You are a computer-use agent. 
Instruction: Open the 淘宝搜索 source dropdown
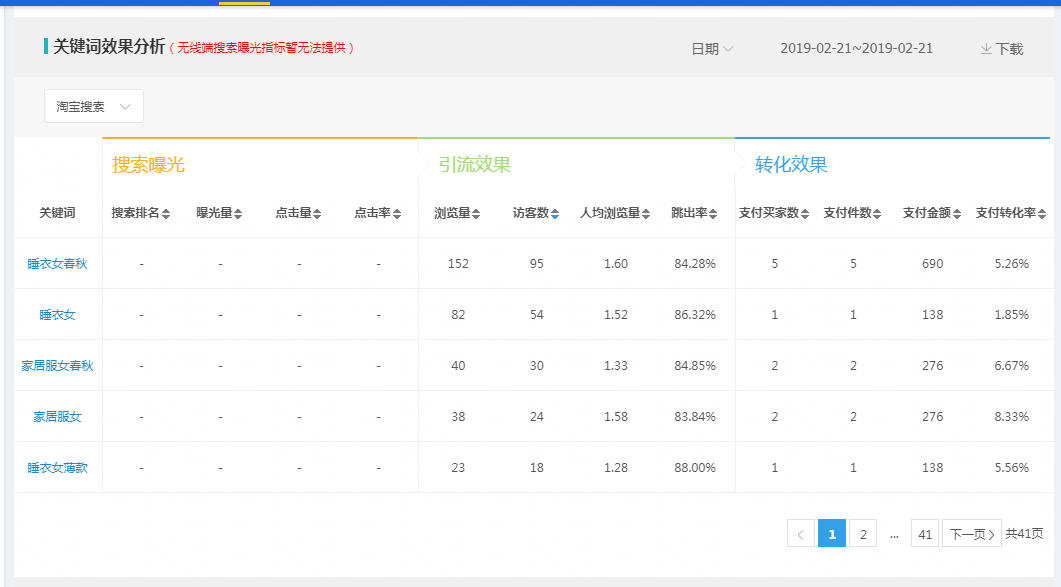(x=93, y=106)
